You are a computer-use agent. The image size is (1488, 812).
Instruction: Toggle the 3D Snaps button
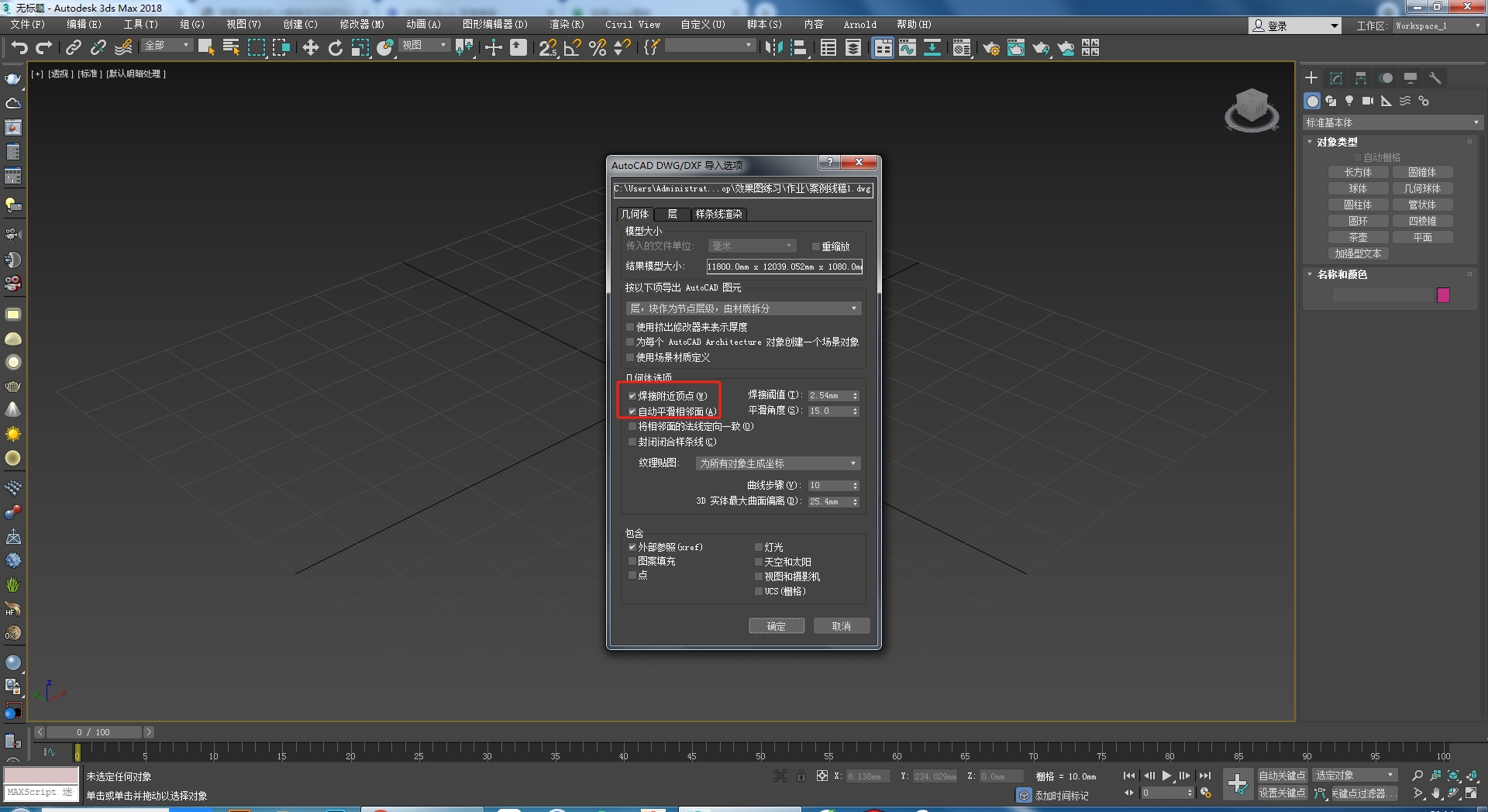coord(548,48)
